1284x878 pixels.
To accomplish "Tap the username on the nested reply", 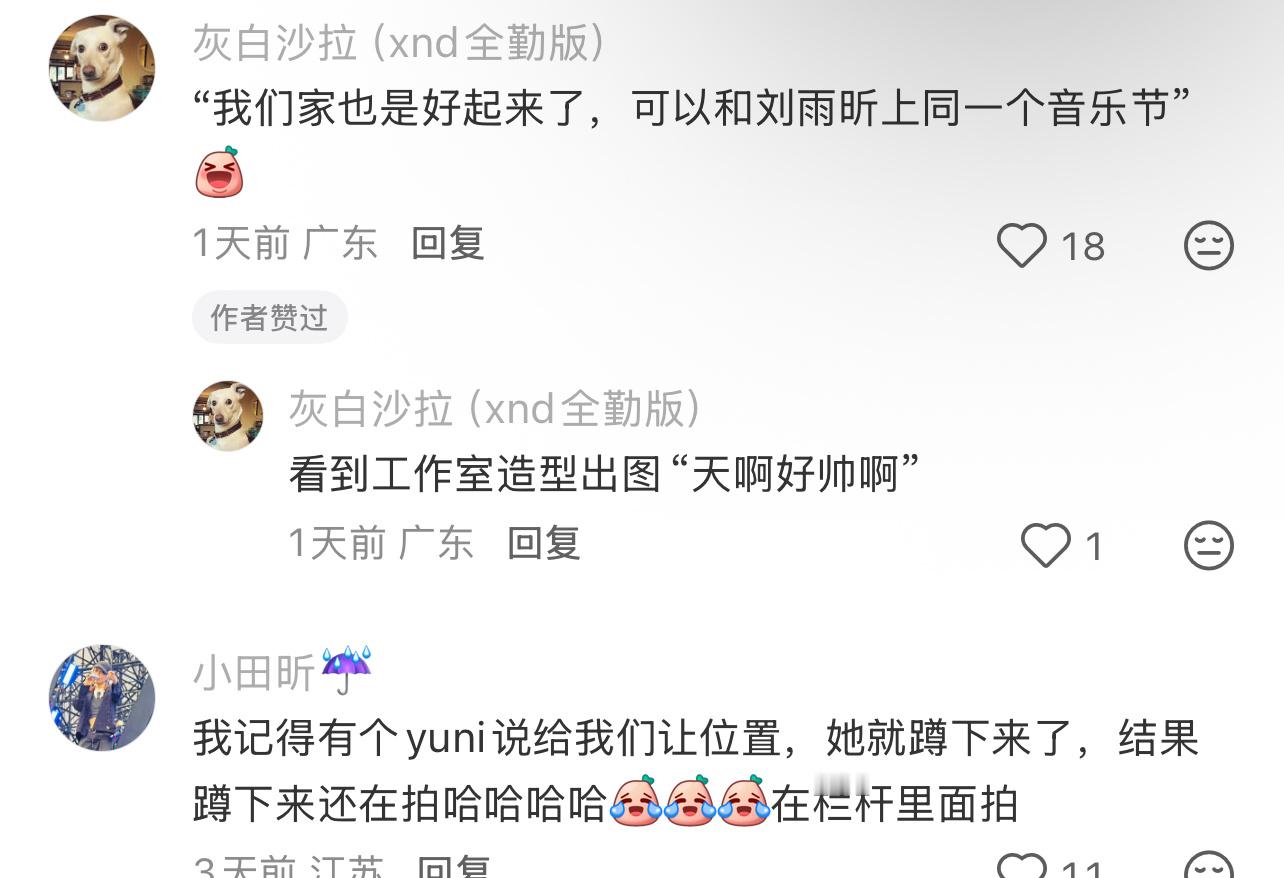I will (495, 409).
